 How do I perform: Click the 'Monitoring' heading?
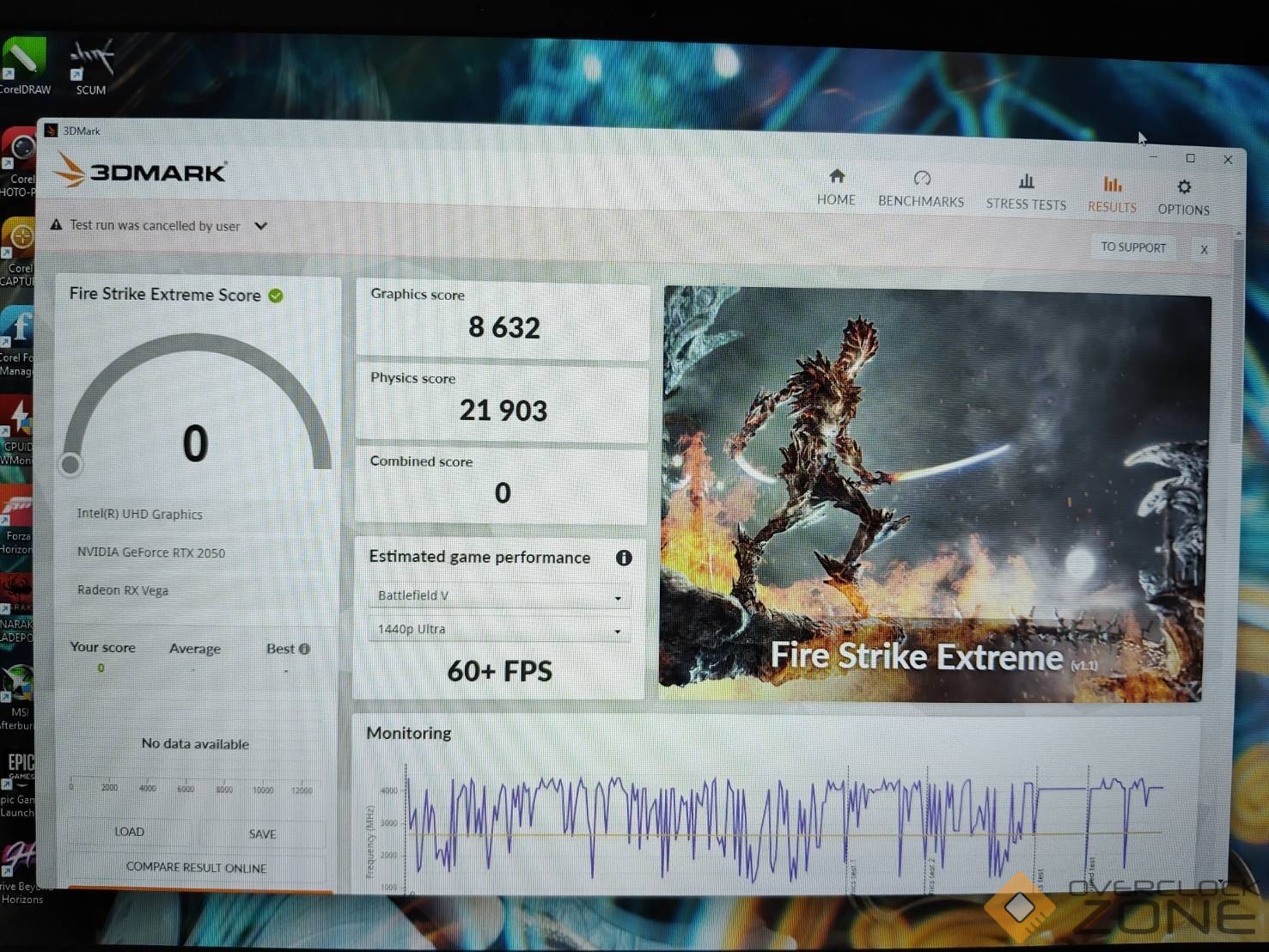[409, 733]
